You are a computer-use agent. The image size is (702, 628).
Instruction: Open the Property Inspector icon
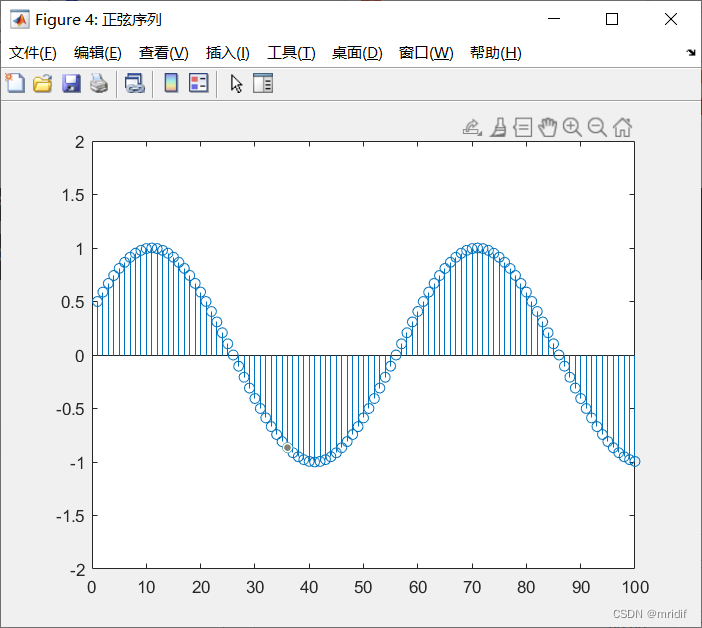[263, 83]
